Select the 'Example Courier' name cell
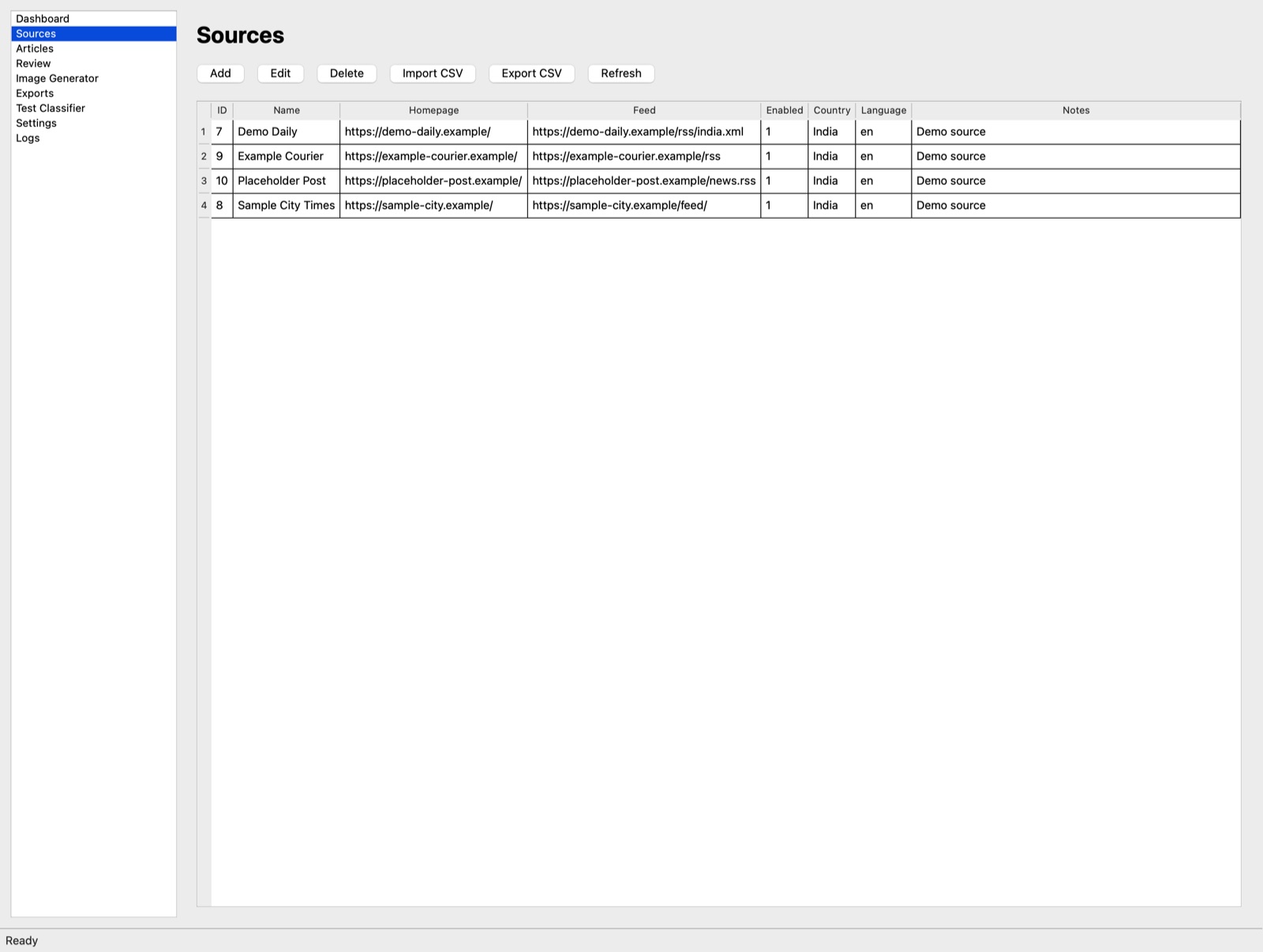This screenshot has width=1263, height=952. [x=287, y=156]
